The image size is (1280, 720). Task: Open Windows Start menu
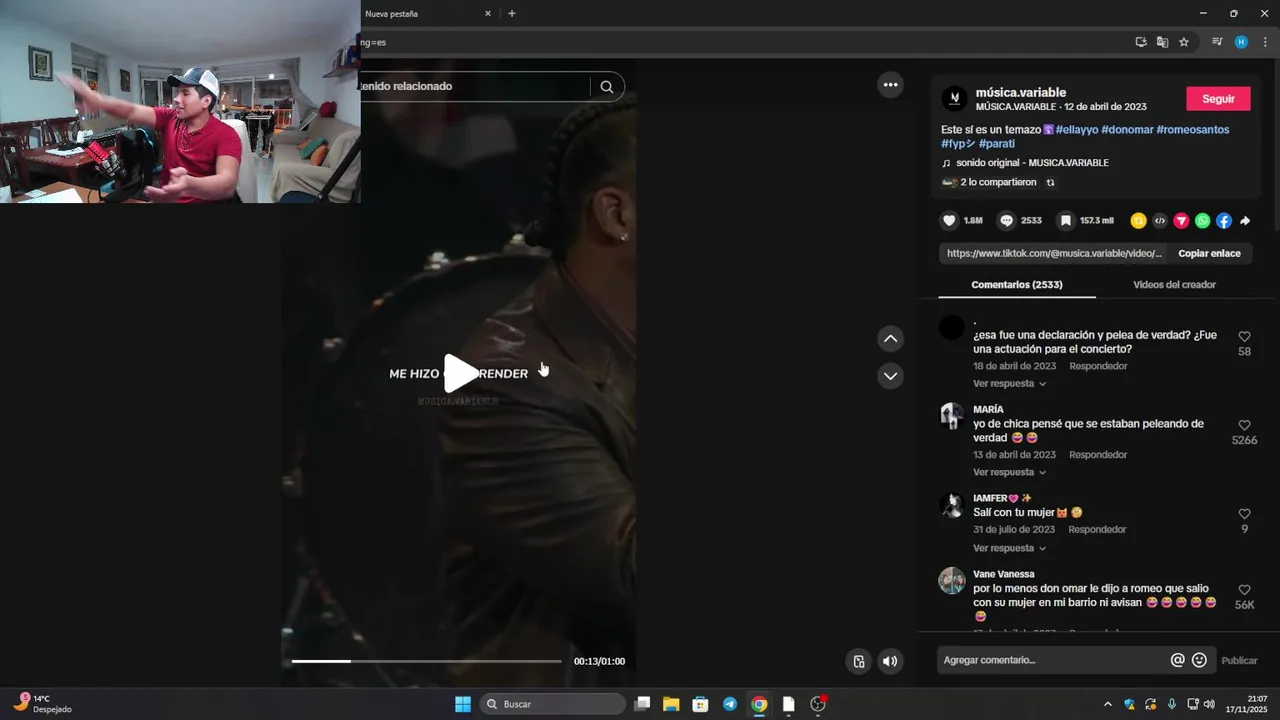[463, 704]
